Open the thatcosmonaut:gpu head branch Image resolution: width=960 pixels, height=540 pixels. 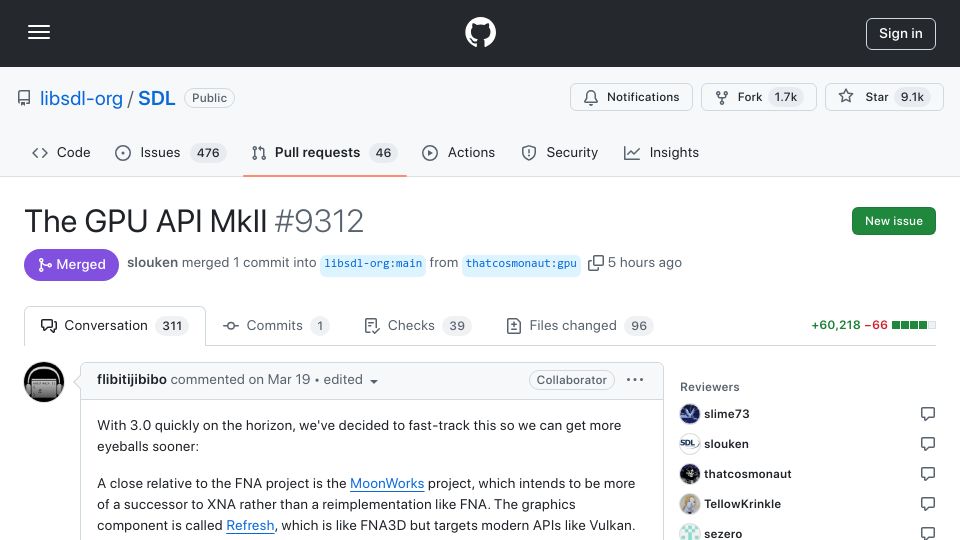click(521, 263)
